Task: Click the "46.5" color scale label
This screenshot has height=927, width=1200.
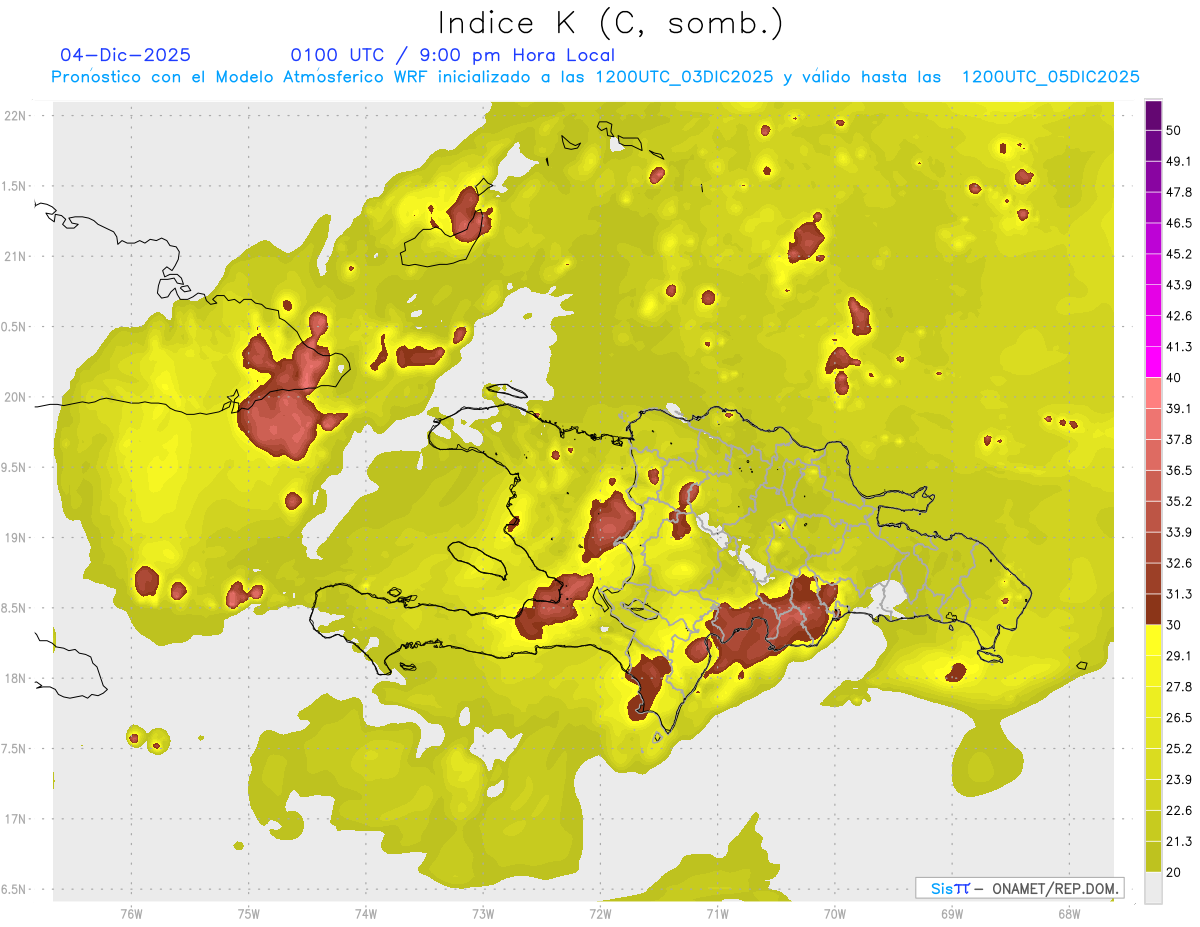Action: click(1179, 223)
